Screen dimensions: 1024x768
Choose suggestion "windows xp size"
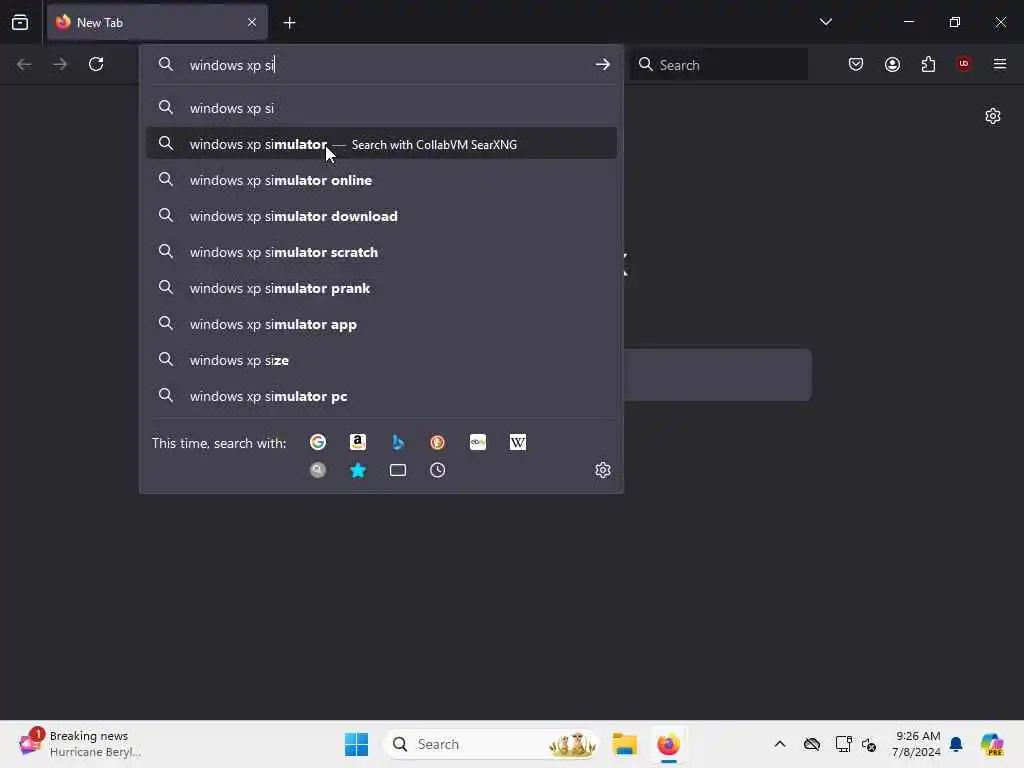click(381, 360)
